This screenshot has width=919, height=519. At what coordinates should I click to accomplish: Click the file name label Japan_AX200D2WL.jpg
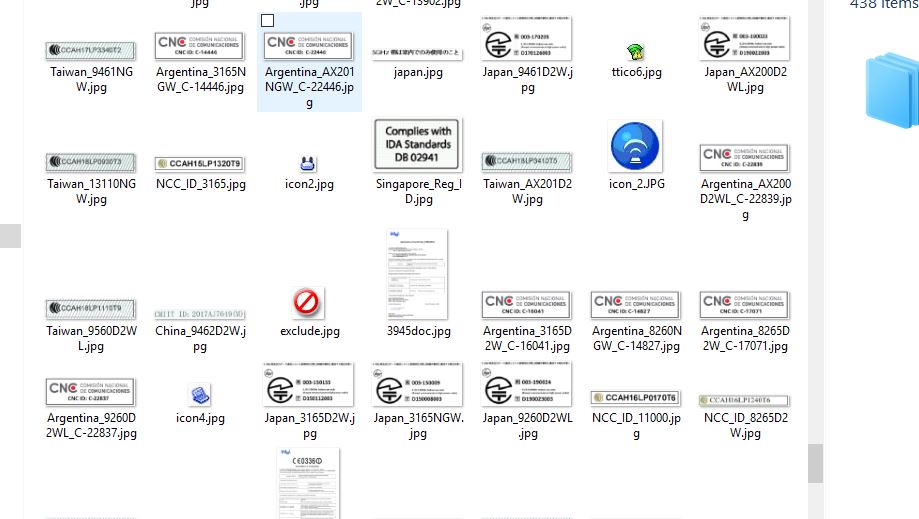click(746, 79)
